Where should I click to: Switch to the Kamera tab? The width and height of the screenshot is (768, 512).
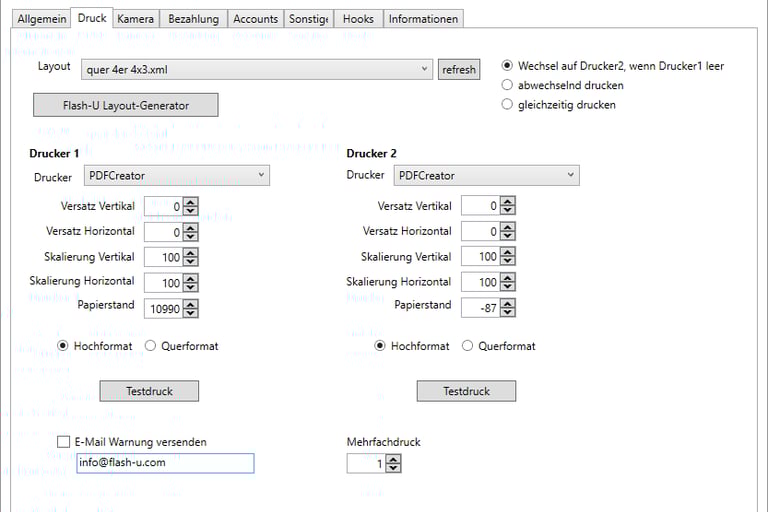coord(134,19)
